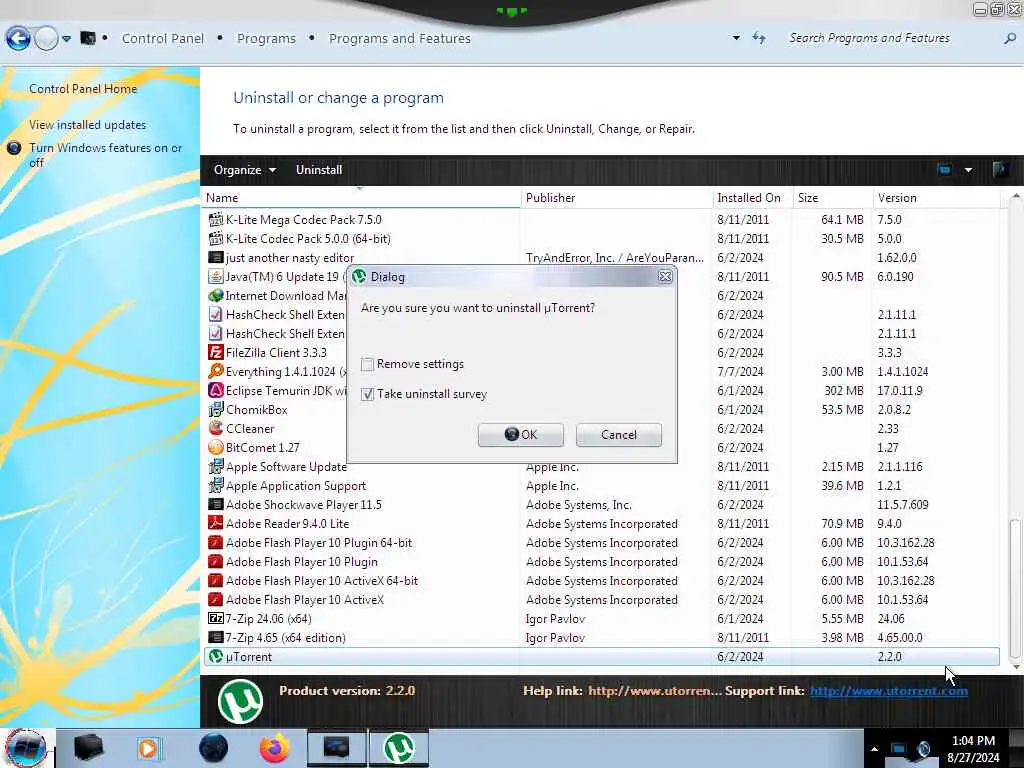This screenshot has width=1024, height=768.
Task: Close the Dialog window with X
Action: tap(665, 277)
